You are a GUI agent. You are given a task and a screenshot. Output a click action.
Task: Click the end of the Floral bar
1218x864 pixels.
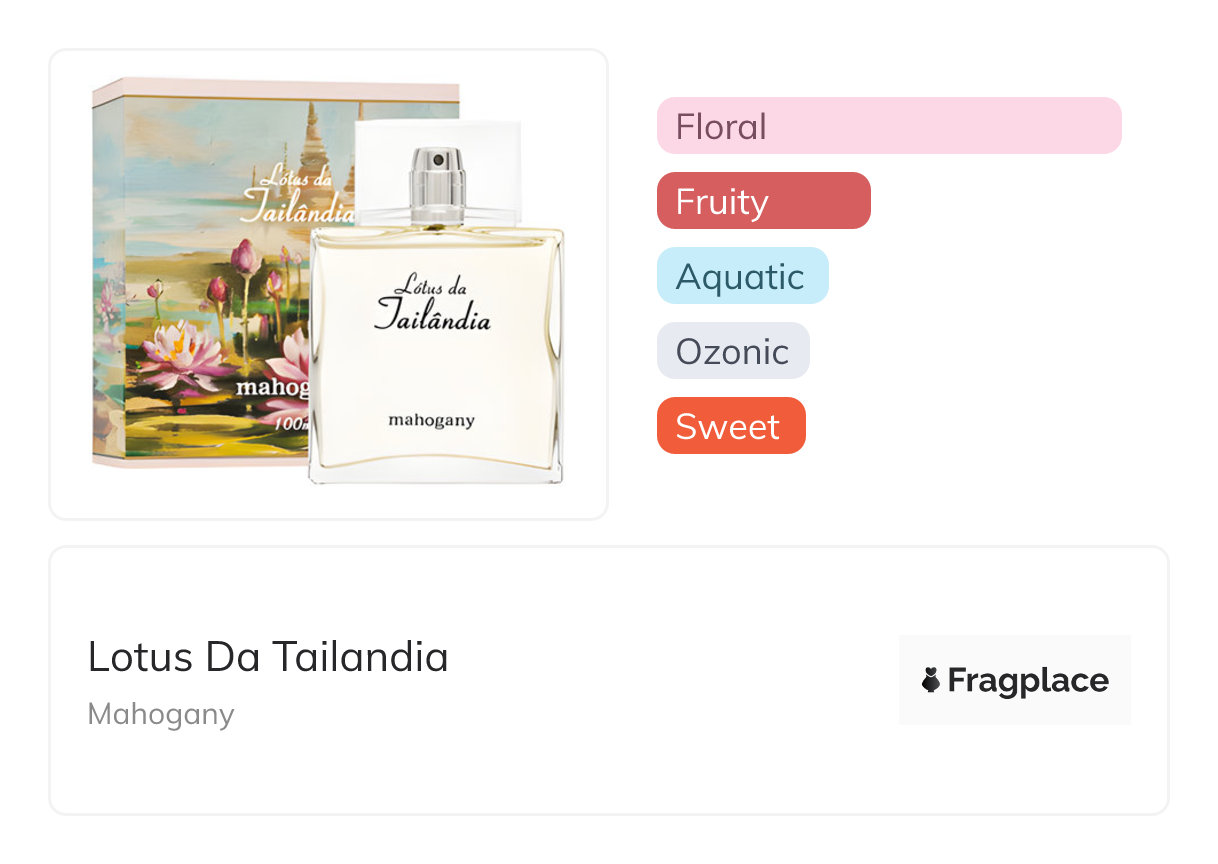pos(1108,126)
